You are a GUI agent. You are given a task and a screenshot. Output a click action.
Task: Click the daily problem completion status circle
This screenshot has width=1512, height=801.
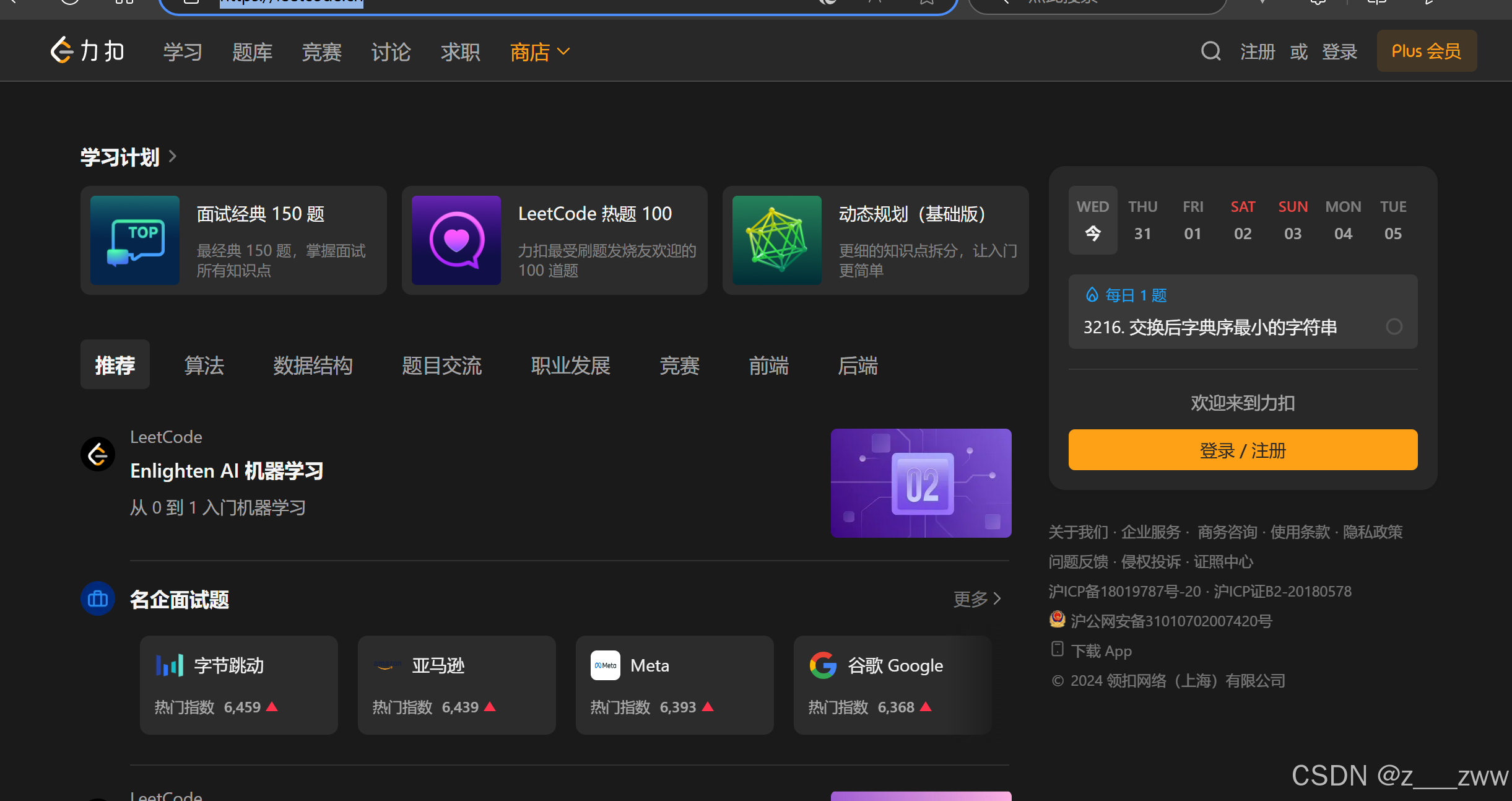[x=1394, y=326]
